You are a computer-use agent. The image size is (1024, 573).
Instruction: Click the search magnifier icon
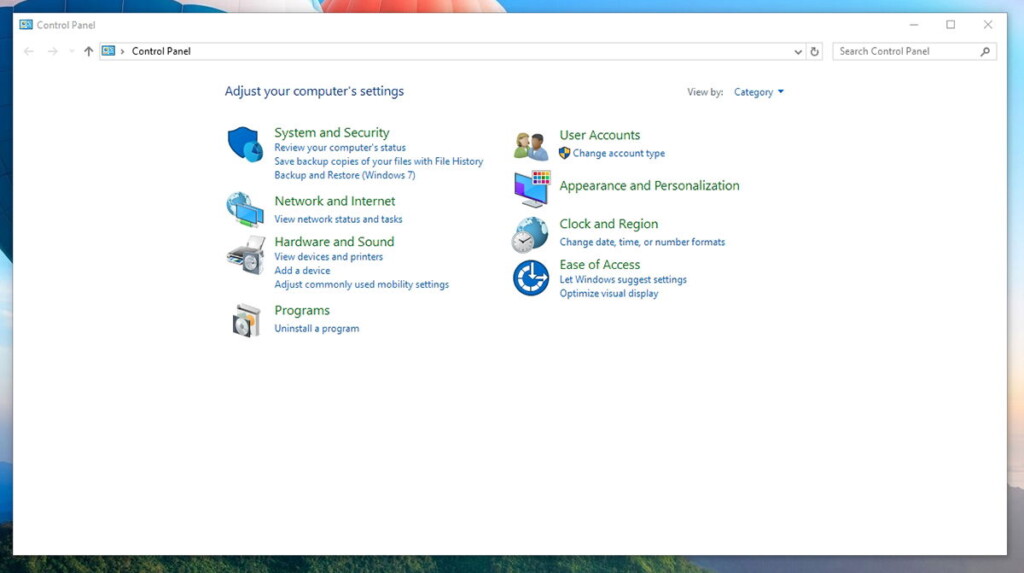coord(985,51)
